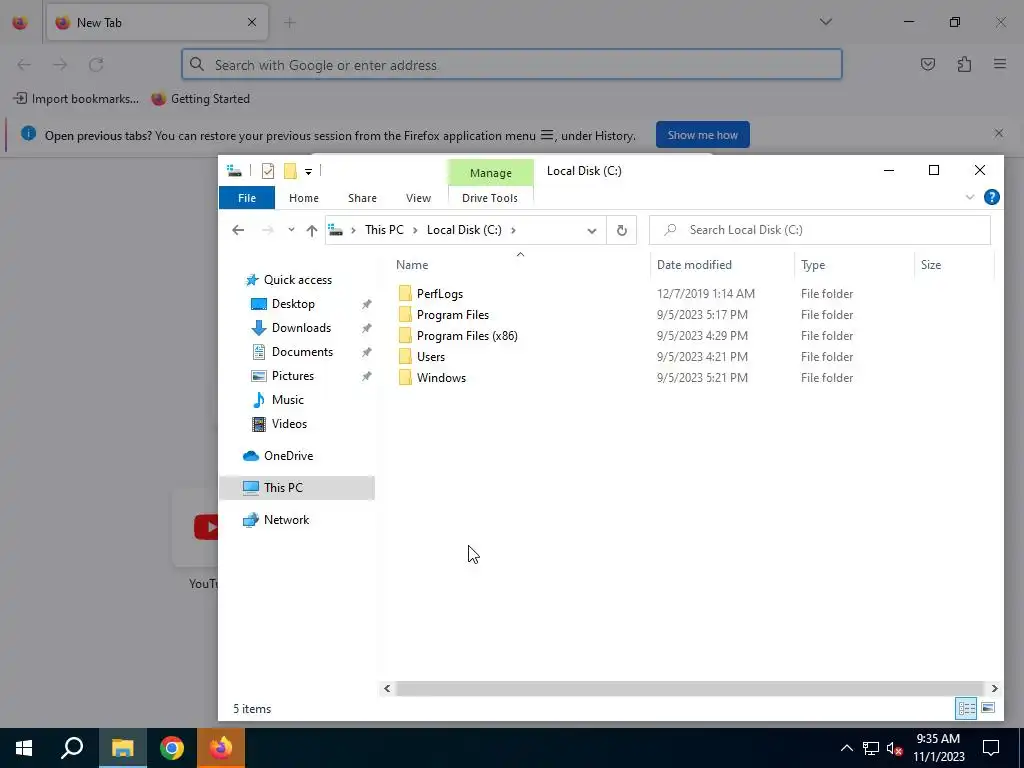Click Show me how in Firefox notification
The image size is (1024, 768).
703,135
